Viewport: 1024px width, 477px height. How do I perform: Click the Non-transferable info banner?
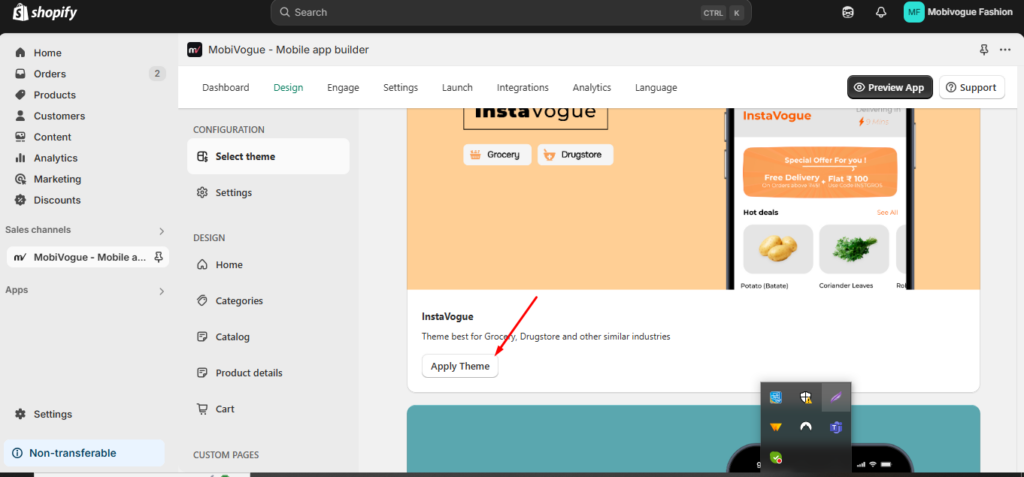pyautogui.click(x=84, y=453)
